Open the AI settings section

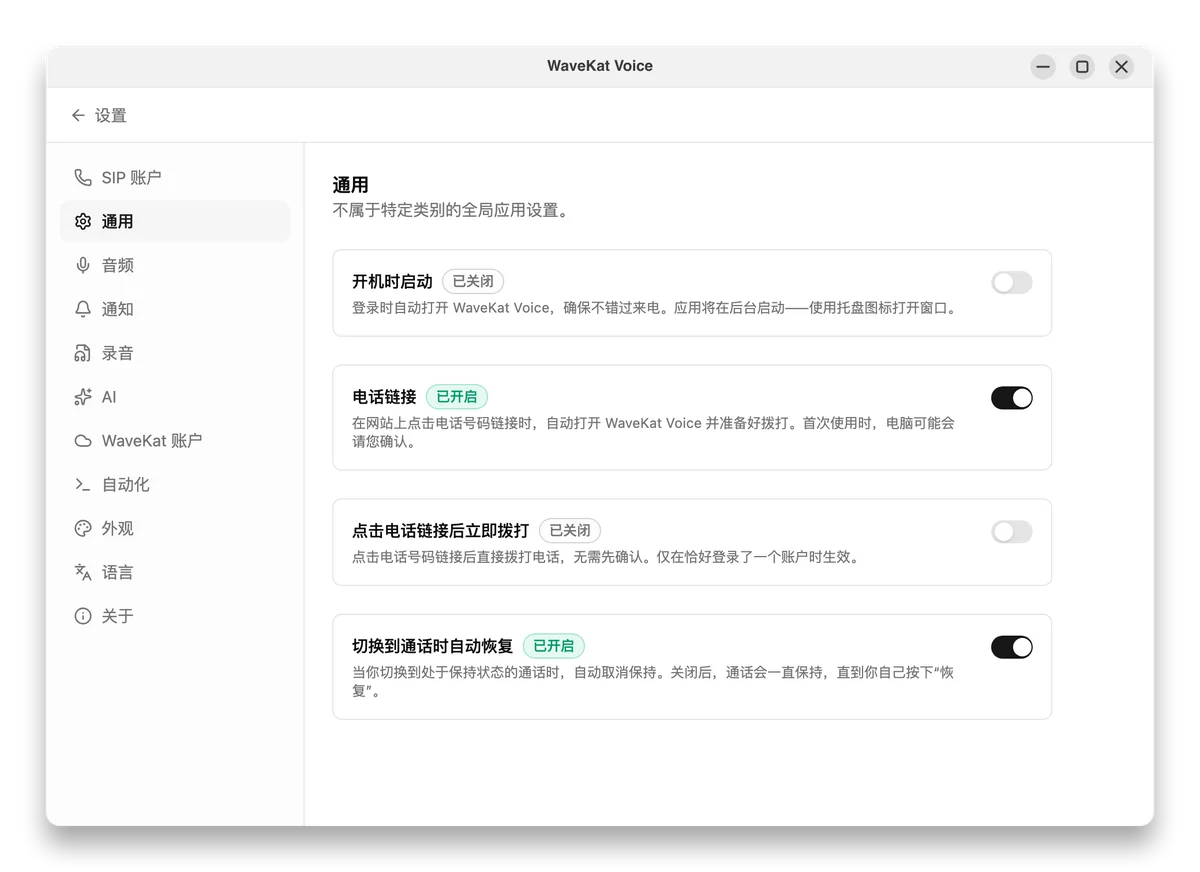pyautogui.click(x=175, y=397)
